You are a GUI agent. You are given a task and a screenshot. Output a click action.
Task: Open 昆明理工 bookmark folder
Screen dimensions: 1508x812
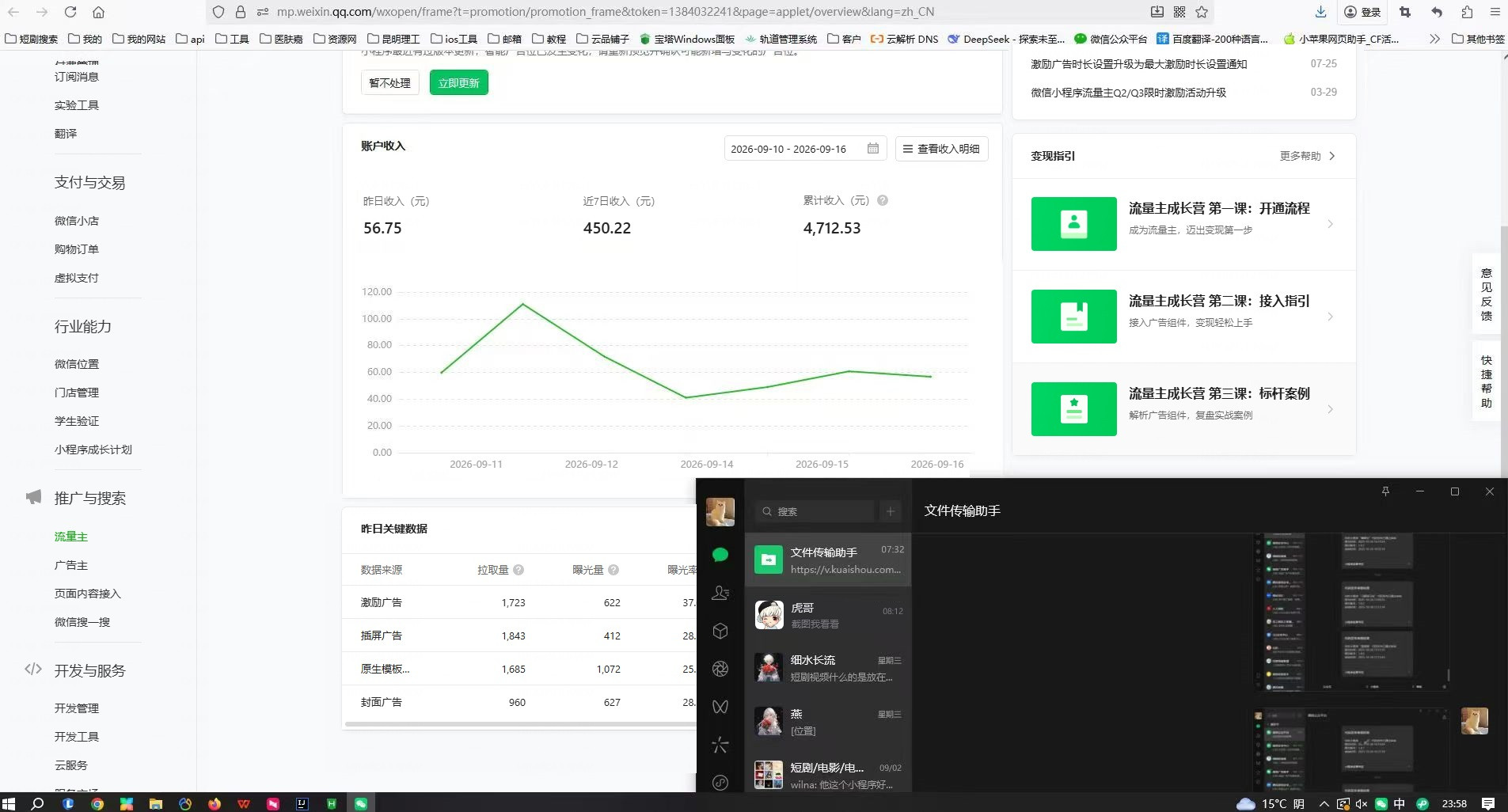[393, 39]
